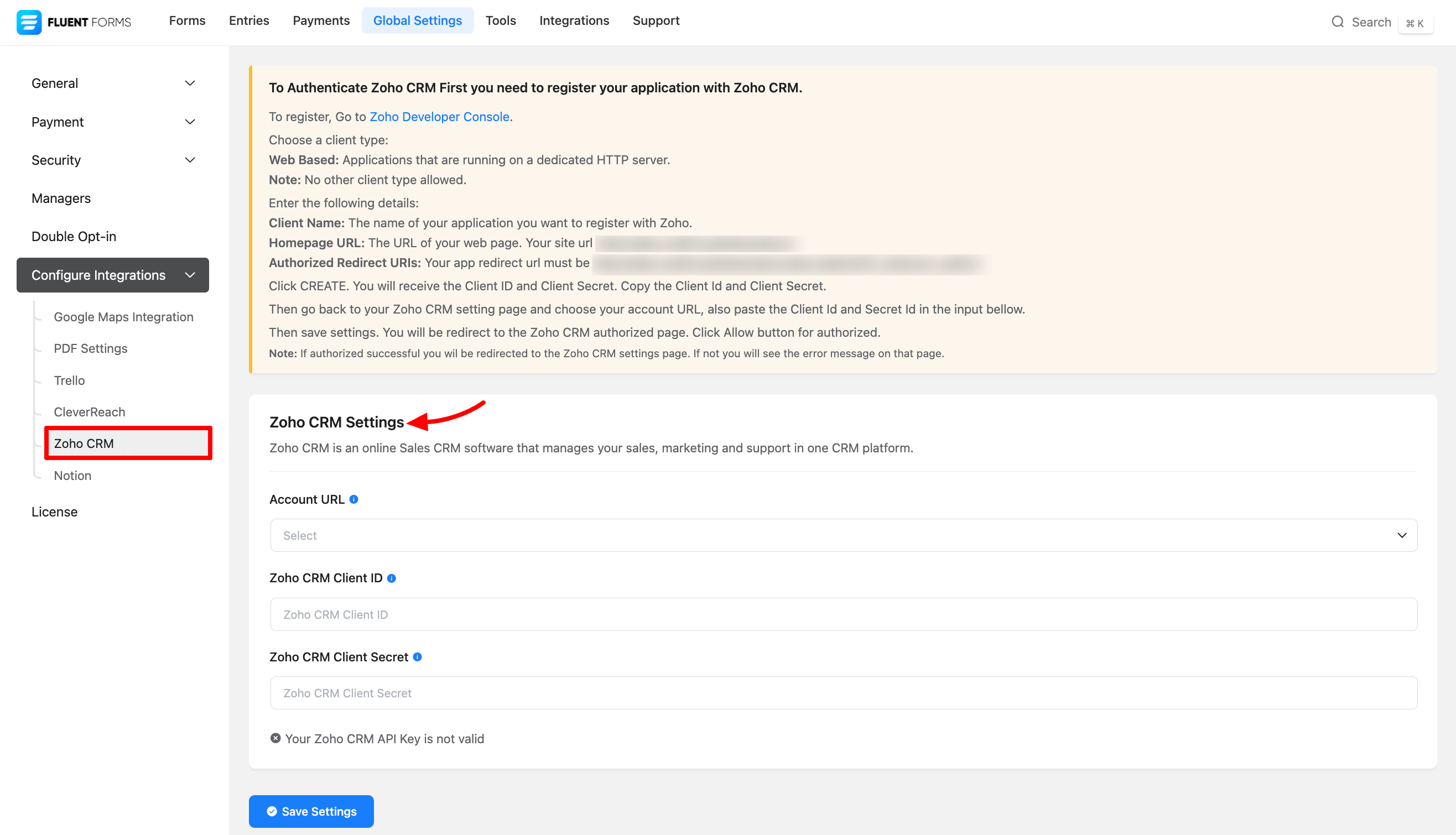Click the Fluent Forms logo icon

tap(29, 22)
